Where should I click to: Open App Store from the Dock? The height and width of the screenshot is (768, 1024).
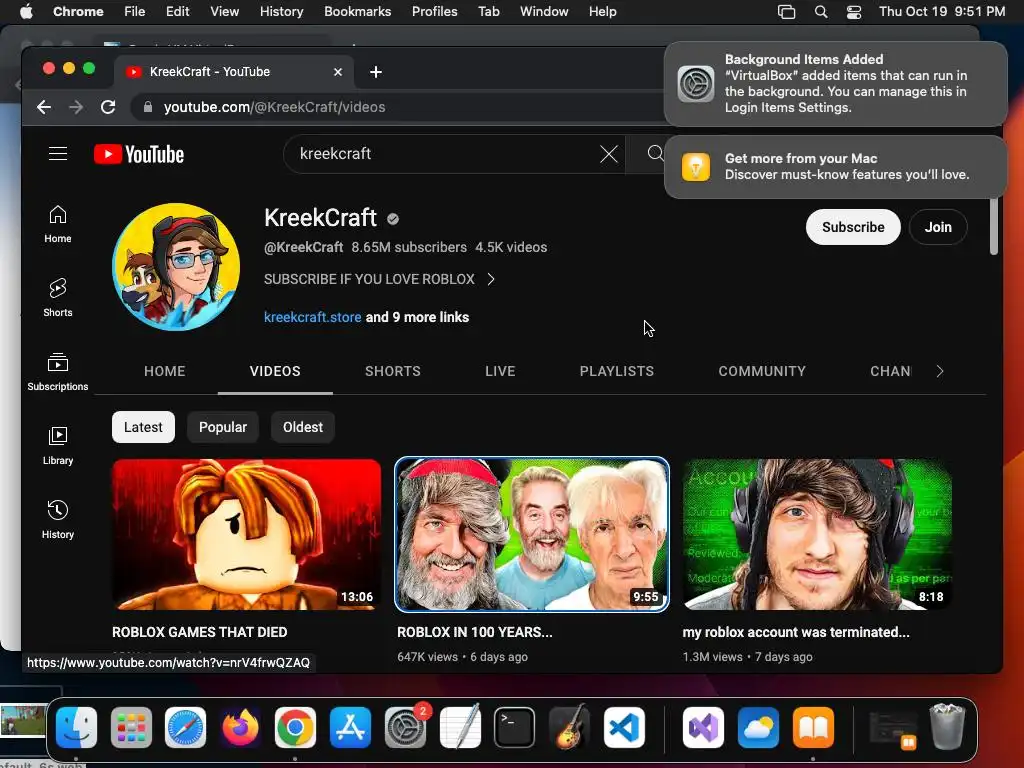350,728
